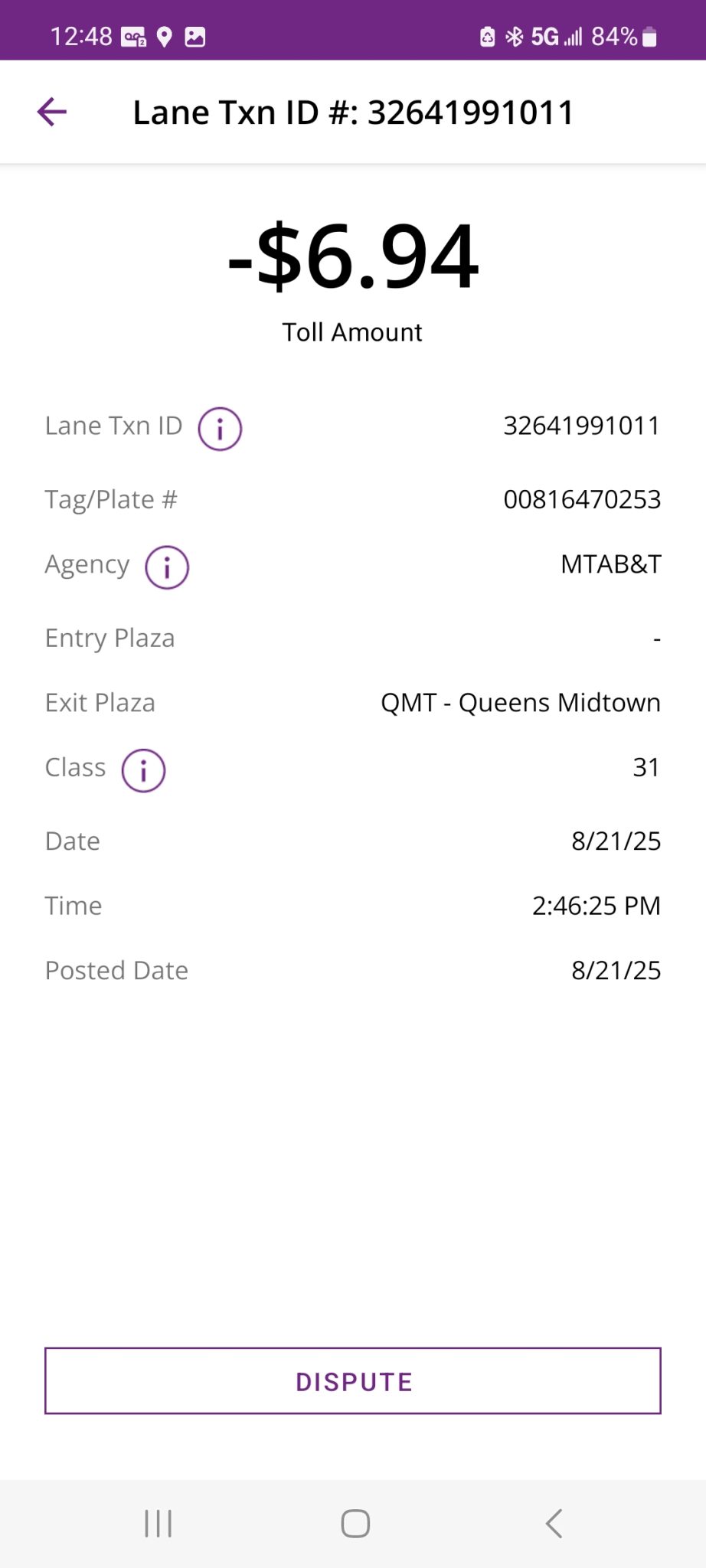
Task: Tap the DISPUTE button
Action: click(353, 1380)
